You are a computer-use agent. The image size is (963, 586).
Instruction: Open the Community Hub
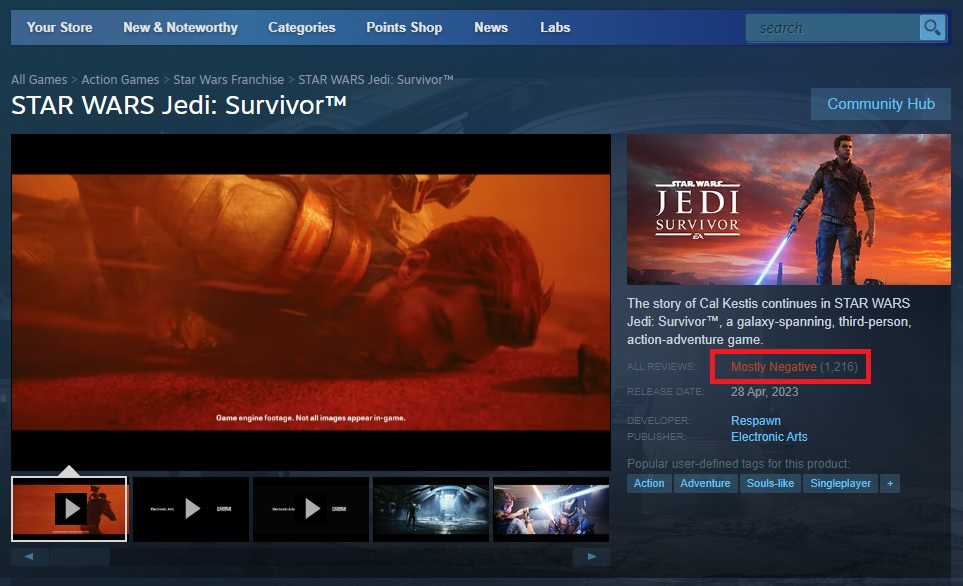879,104
